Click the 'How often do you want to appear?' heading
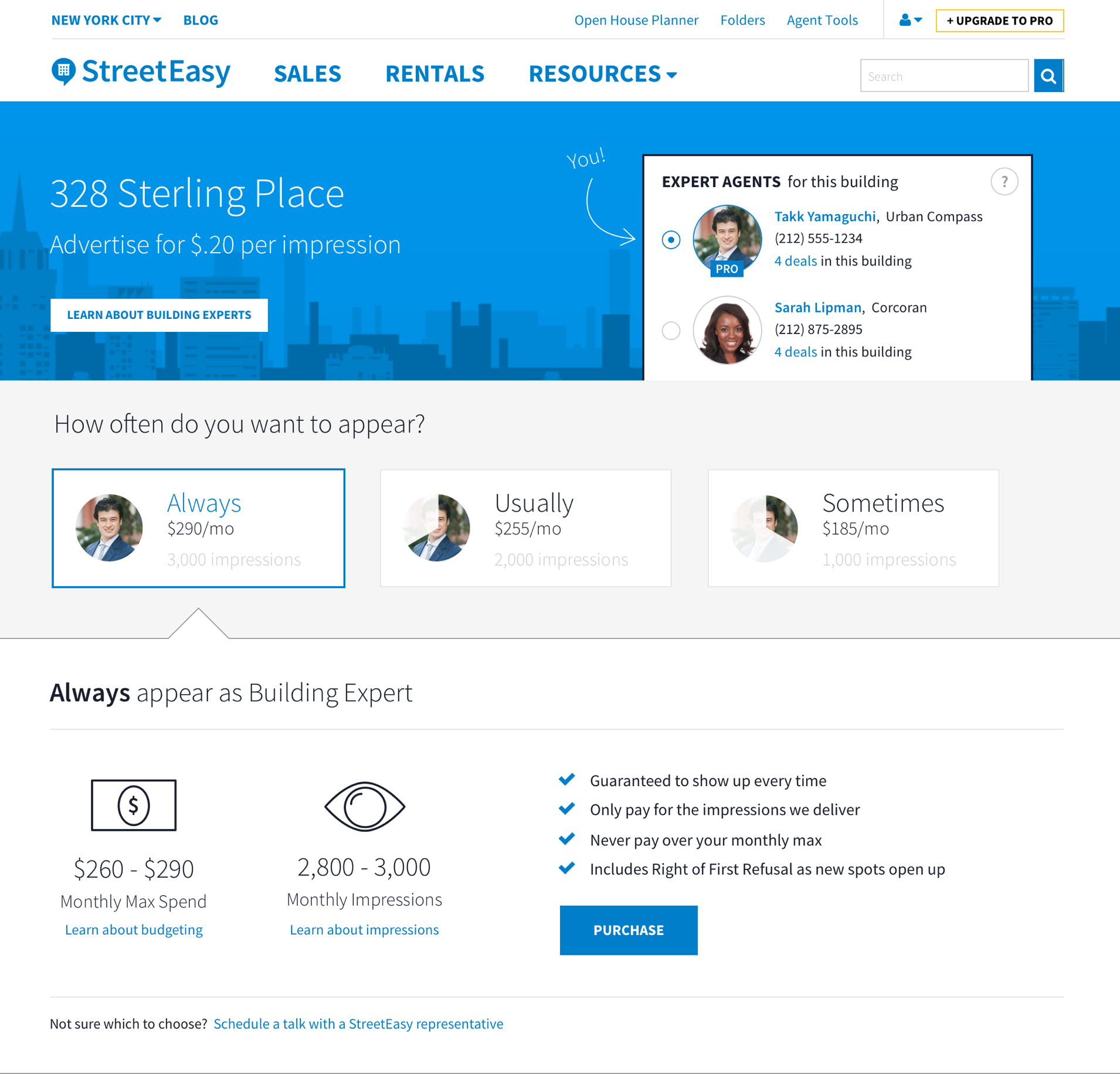 tap(239, 424)
